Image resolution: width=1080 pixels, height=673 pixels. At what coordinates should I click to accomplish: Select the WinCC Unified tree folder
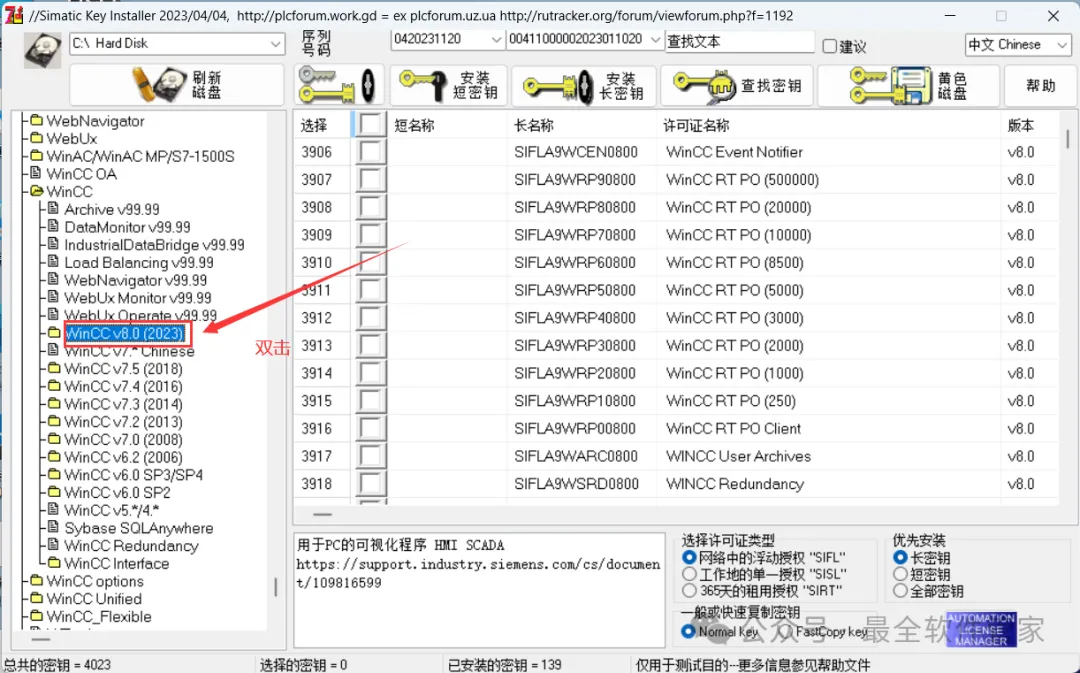[94, 599]
